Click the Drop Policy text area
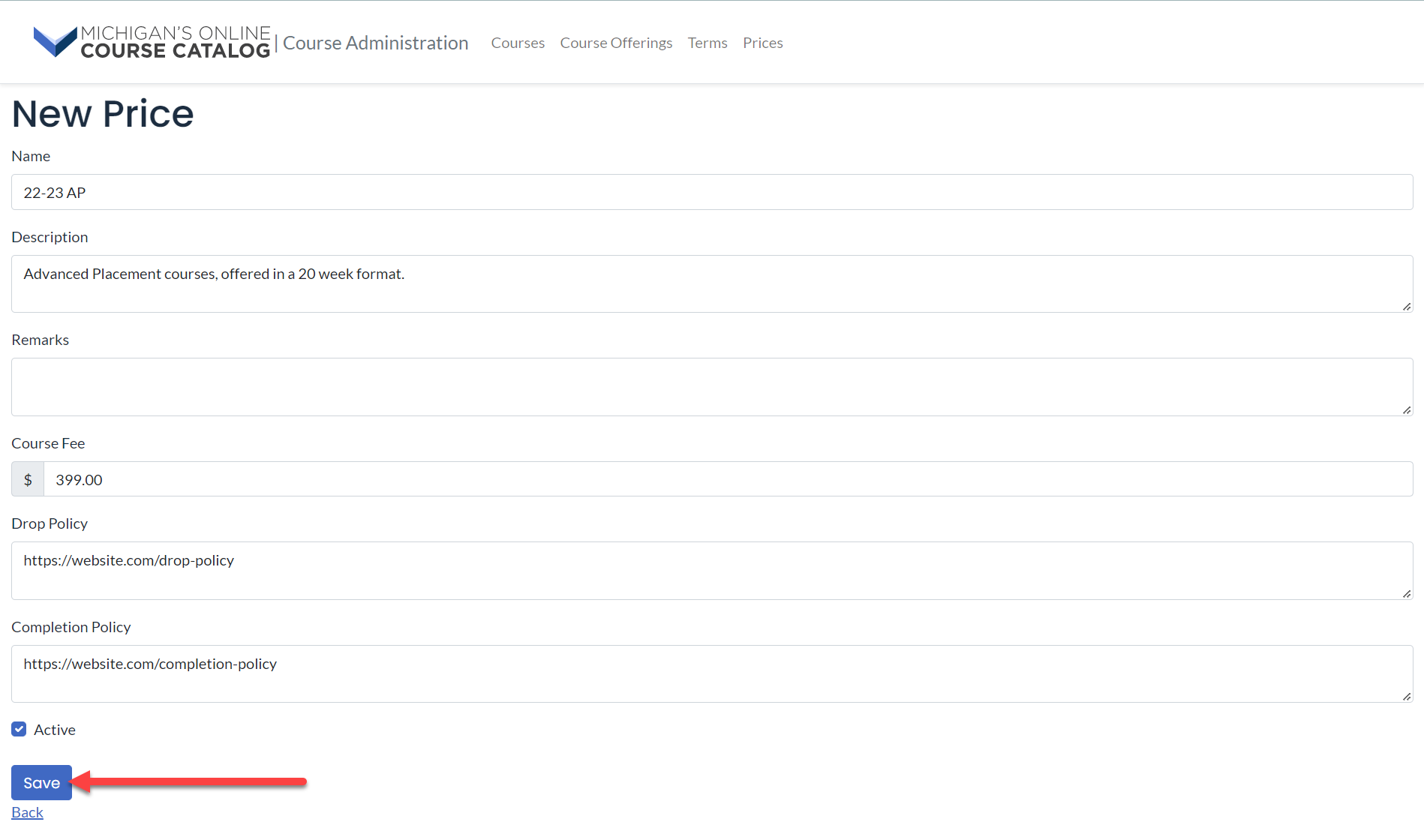This screenshot has width=1424, height=840. 450,570
